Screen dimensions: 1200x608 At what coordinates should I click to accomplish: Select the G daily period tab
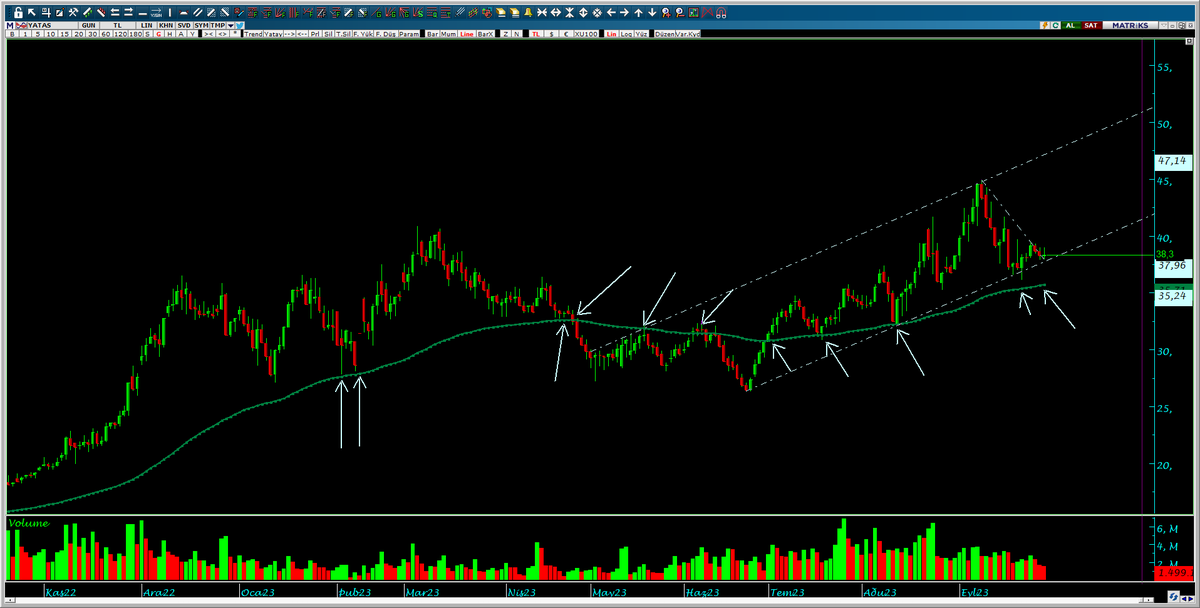[159, 34]
